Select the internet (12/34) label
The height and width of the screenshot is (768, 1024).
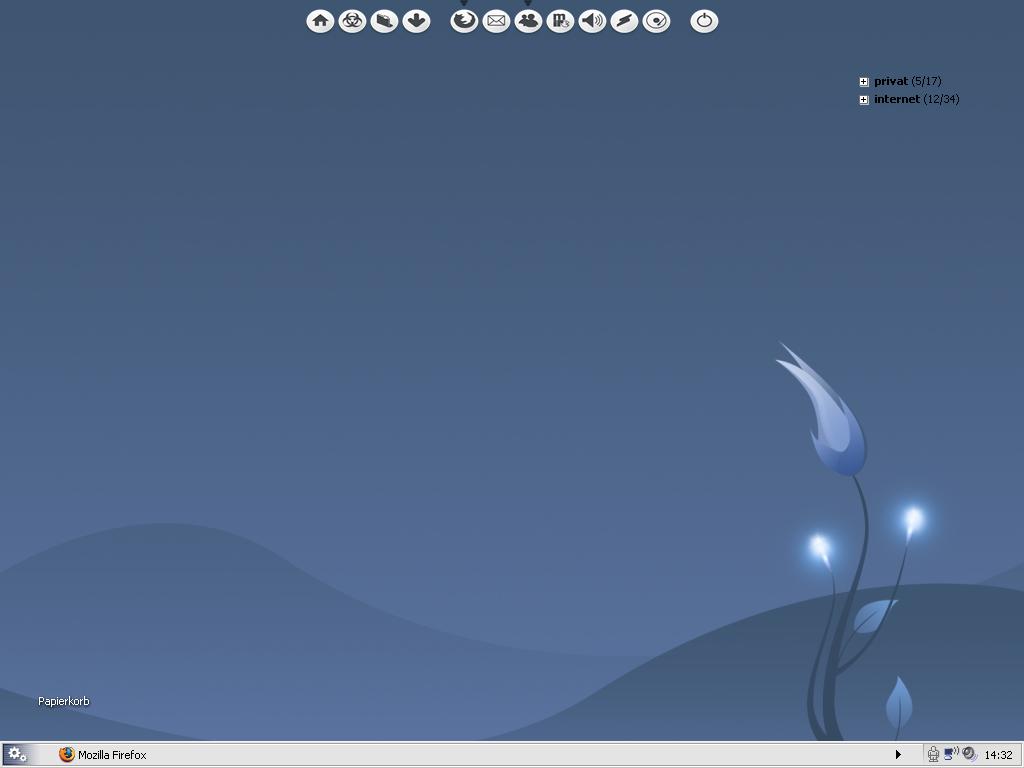click(x=916, y=100)
